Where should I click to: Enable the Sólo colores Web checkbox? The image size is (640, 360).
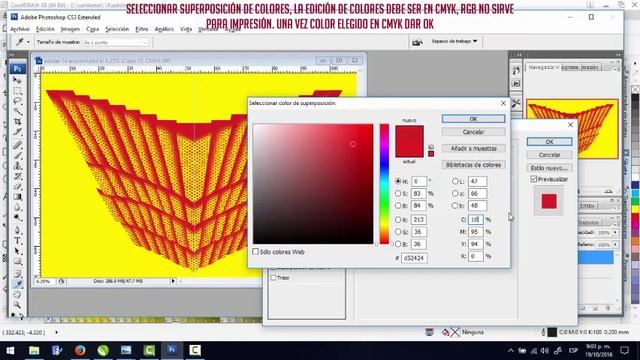(x=256, y=251)
